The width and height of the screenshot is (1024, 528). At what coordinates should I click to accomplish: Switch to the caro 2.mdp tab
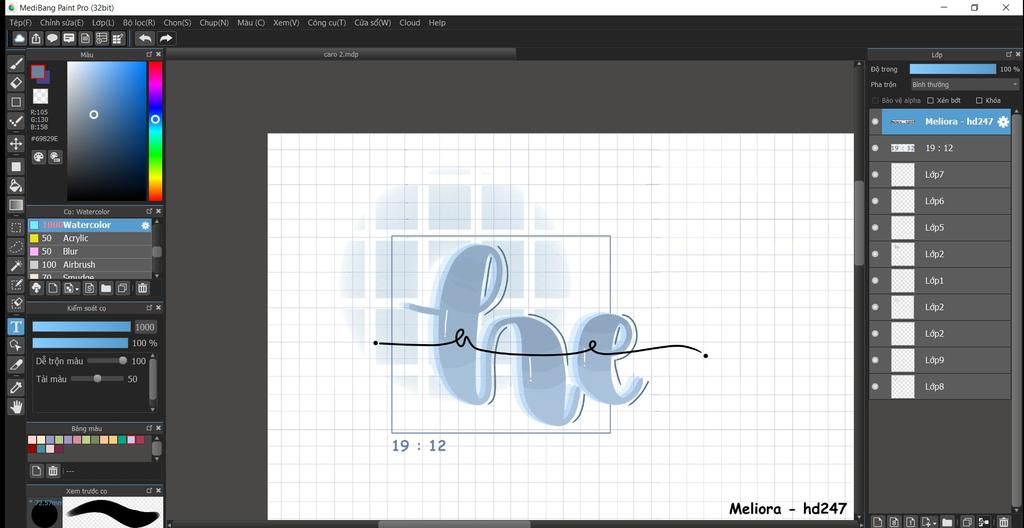click(x=341, y=54)
